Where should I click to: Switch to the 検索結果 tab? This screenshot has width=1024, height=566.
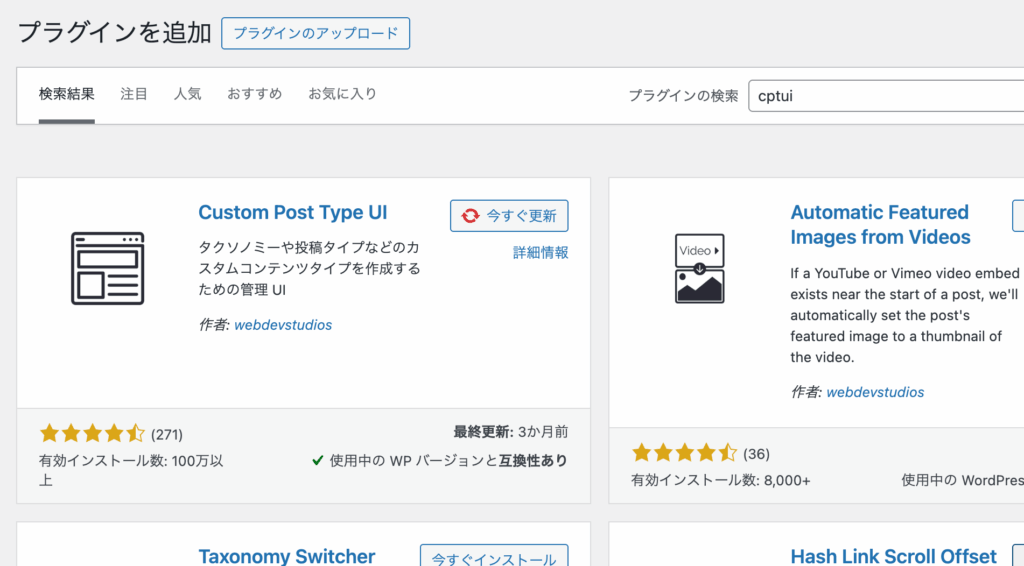(67, 94)
